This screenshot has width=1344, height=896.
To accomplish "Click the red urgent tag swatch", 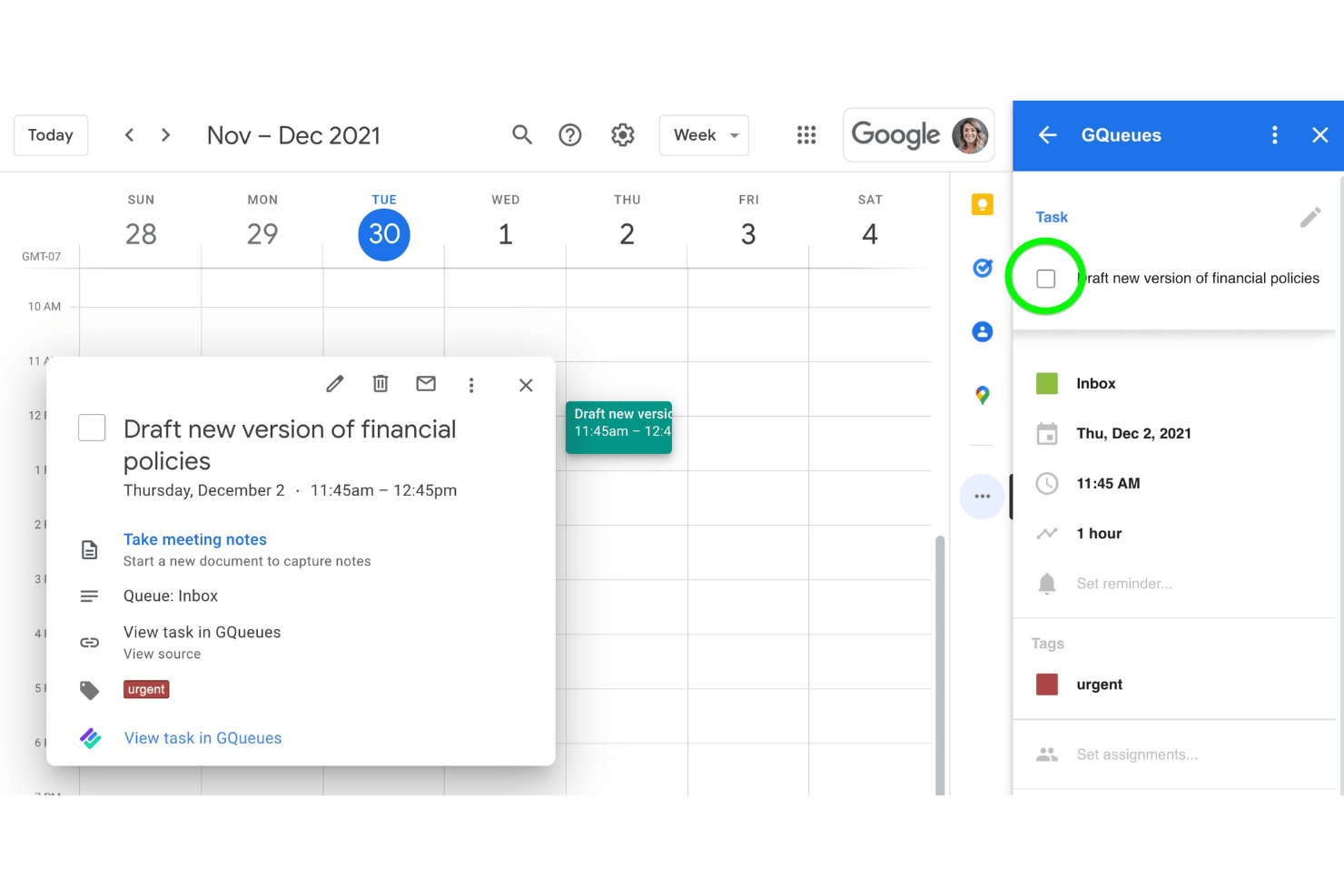I will tap(1047, 684).
